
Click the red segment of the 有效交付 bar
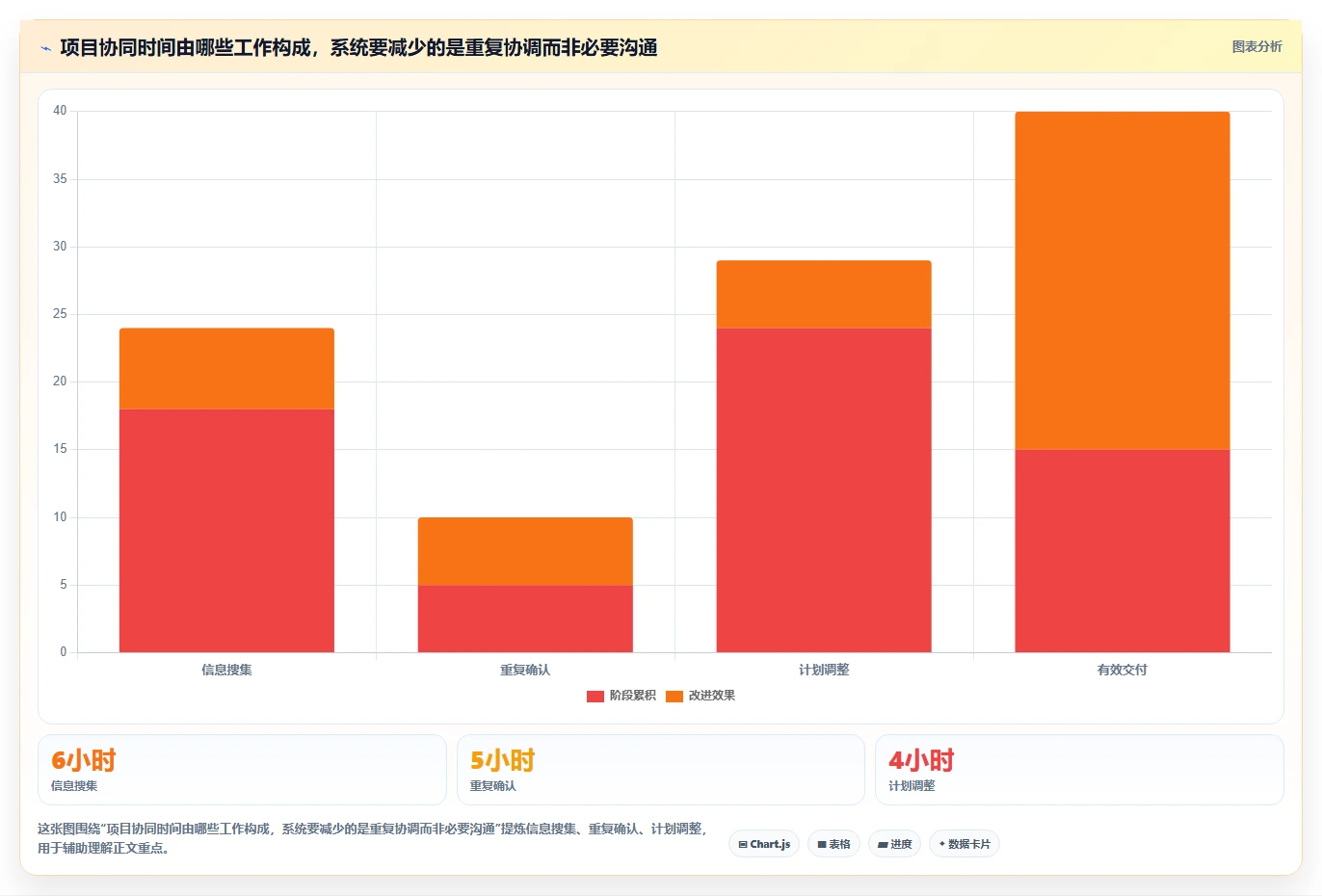pos(1123,551)
